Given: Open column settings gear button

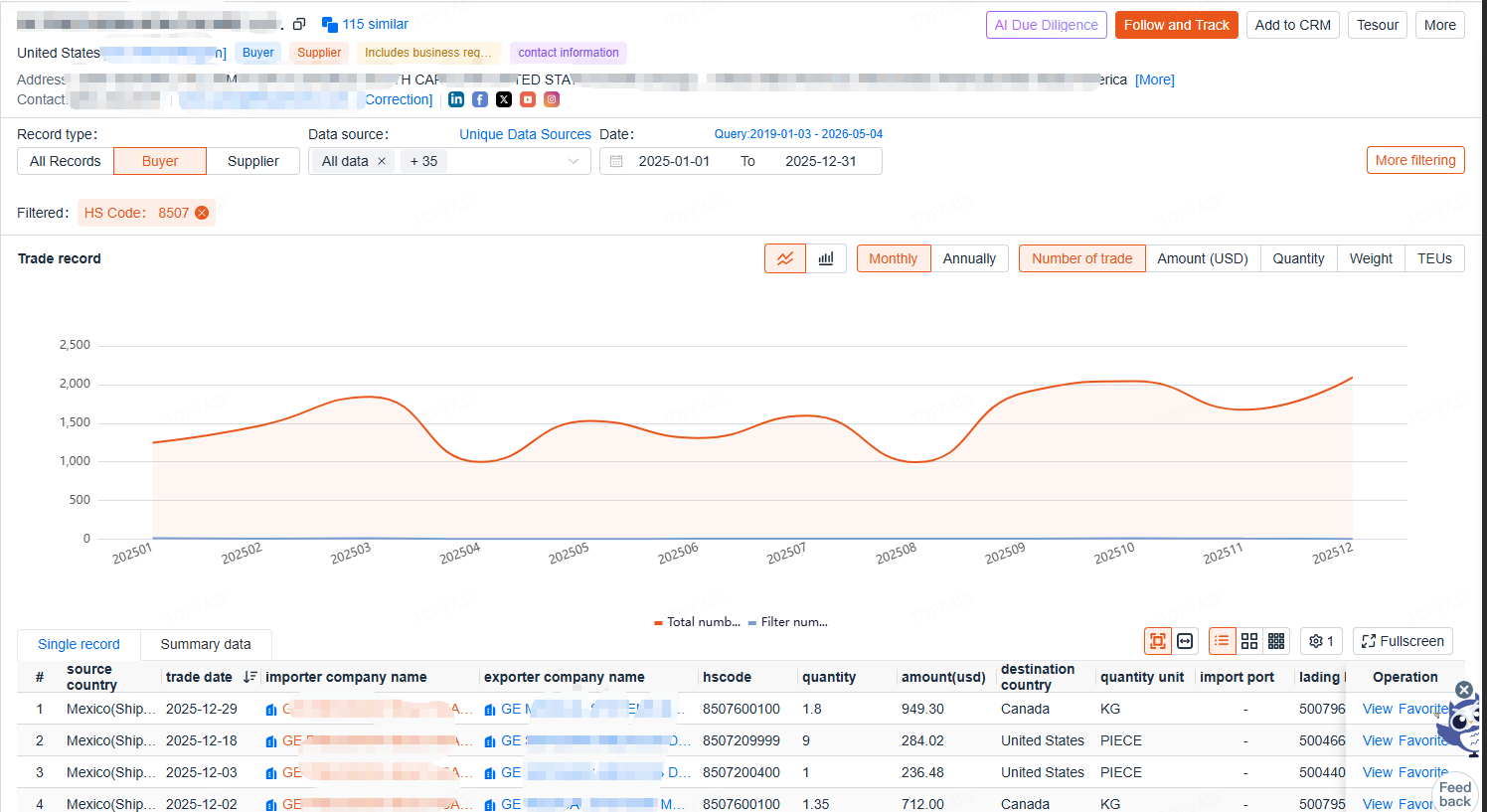Looking at the screenshot, I should pyautogui.click(x=1322, y=641).
